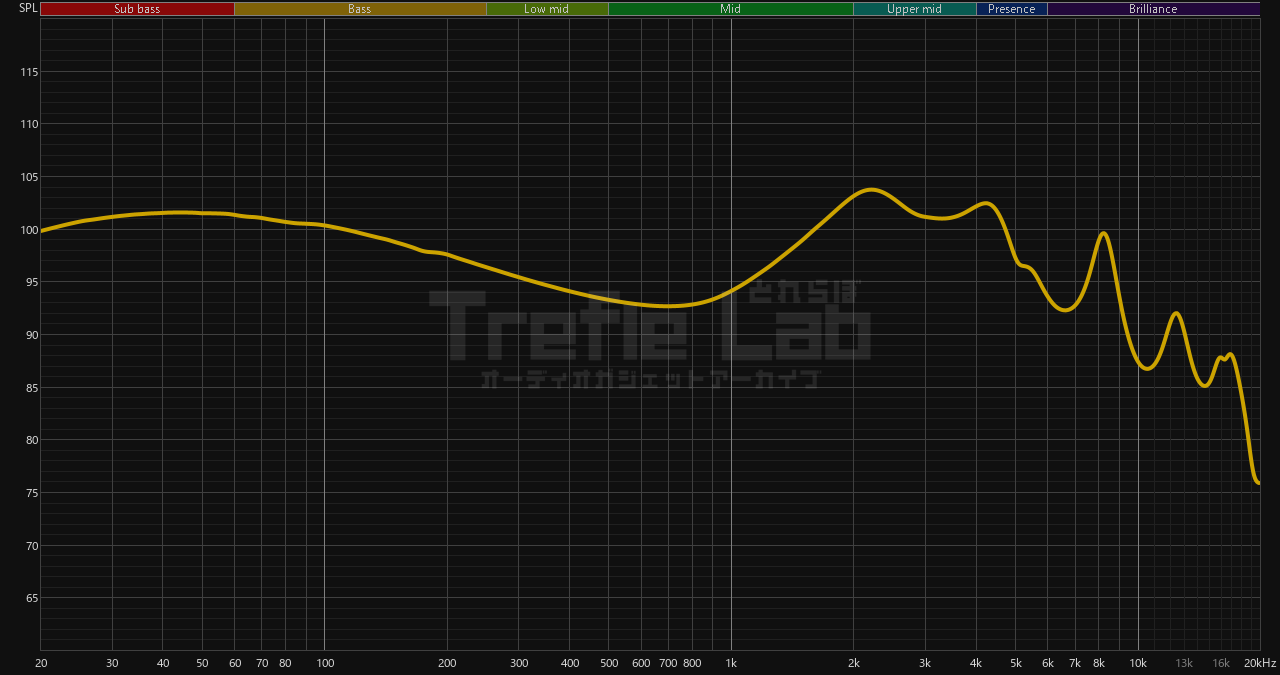Click the 50 Hz axis label

click(202, 663)
